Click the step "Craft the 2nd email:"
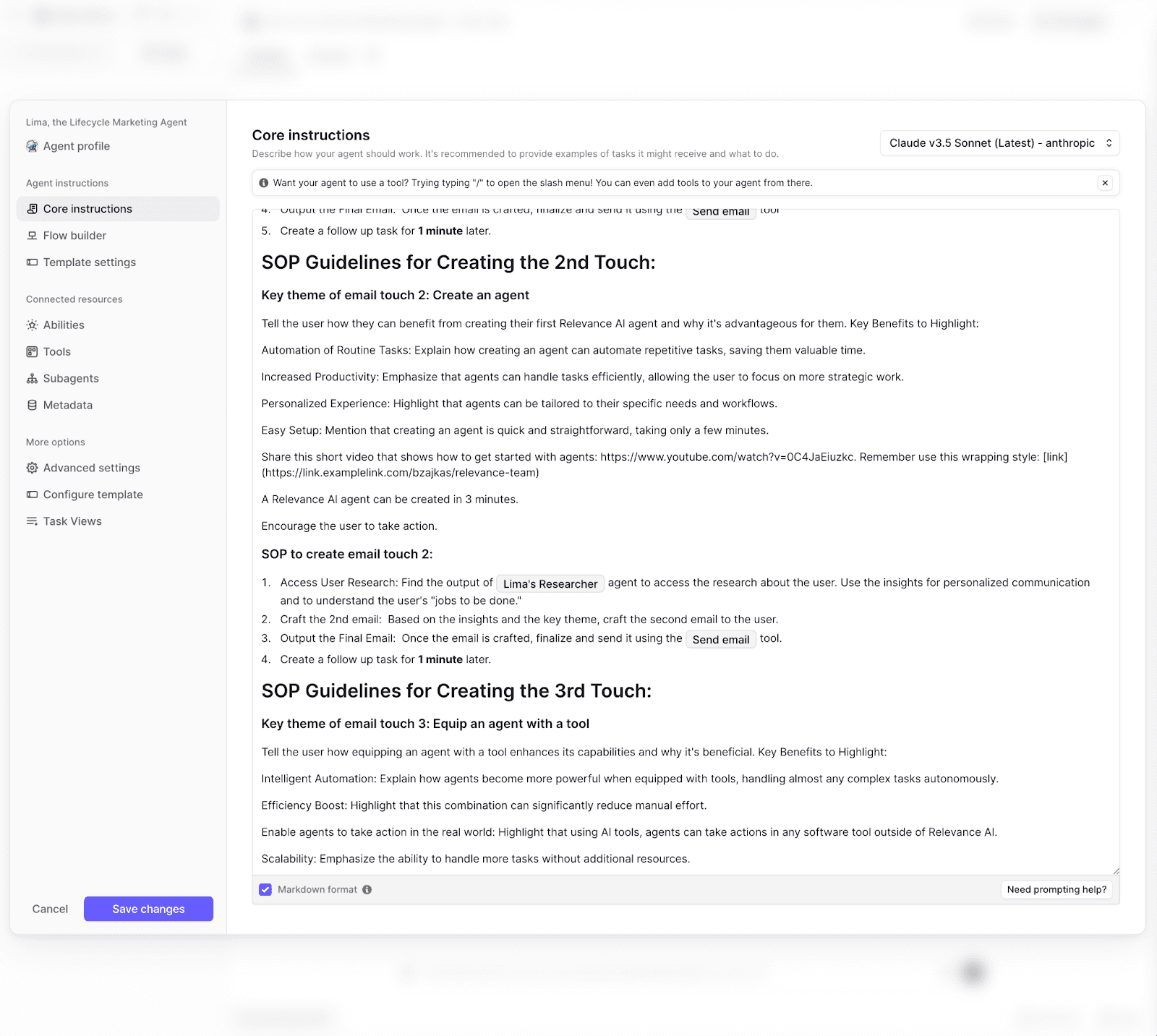Viewport: 1157px width, 1036px height. tap(529, 620)
